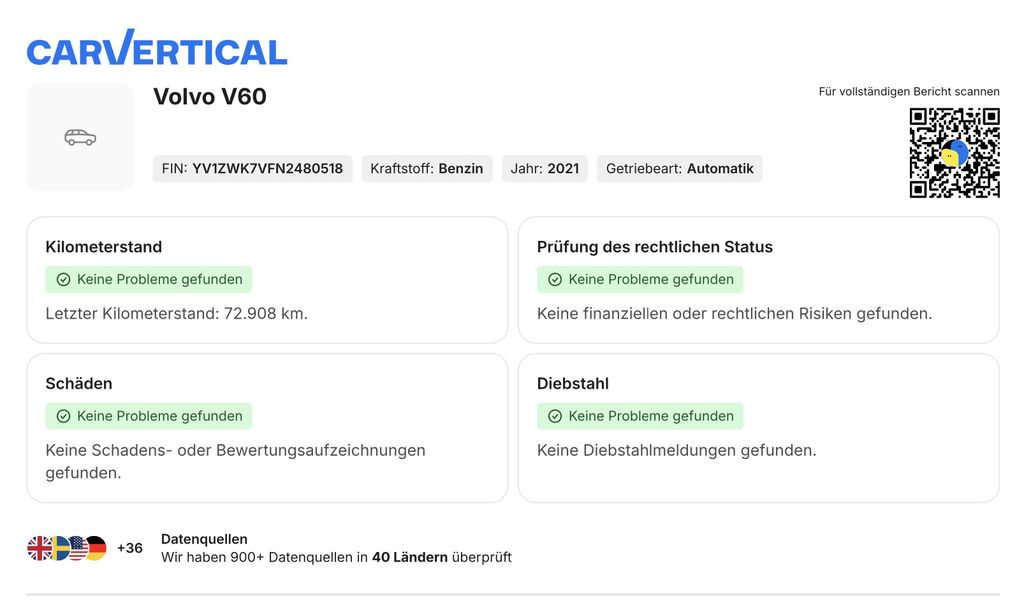This screenshot has height=613, width=1024.
Task: Click the Kraftstoff: Benzin badge
Action: coord(426,169)
